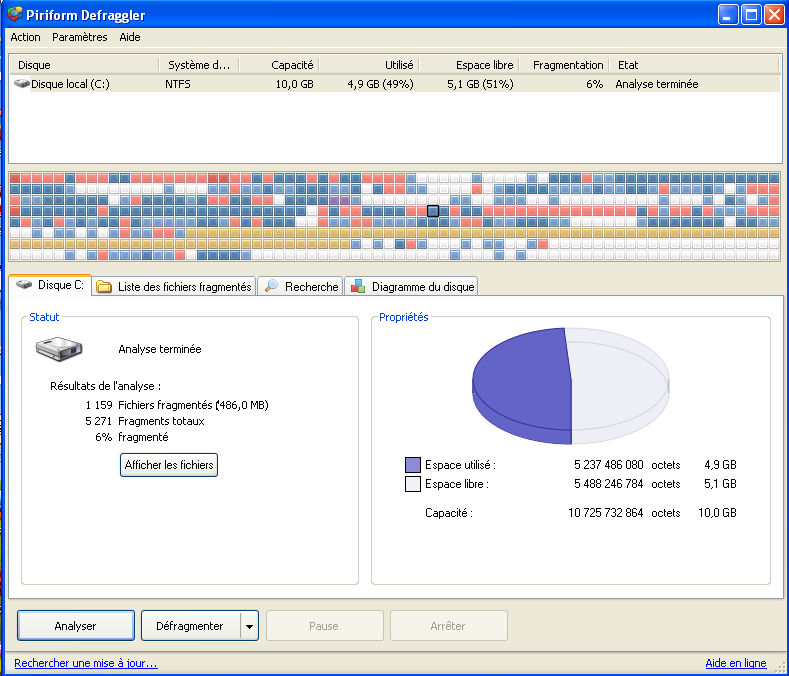Click the 5,1 GB (51%) free space cell
The image size is (789, 676).
click(480, 84)
